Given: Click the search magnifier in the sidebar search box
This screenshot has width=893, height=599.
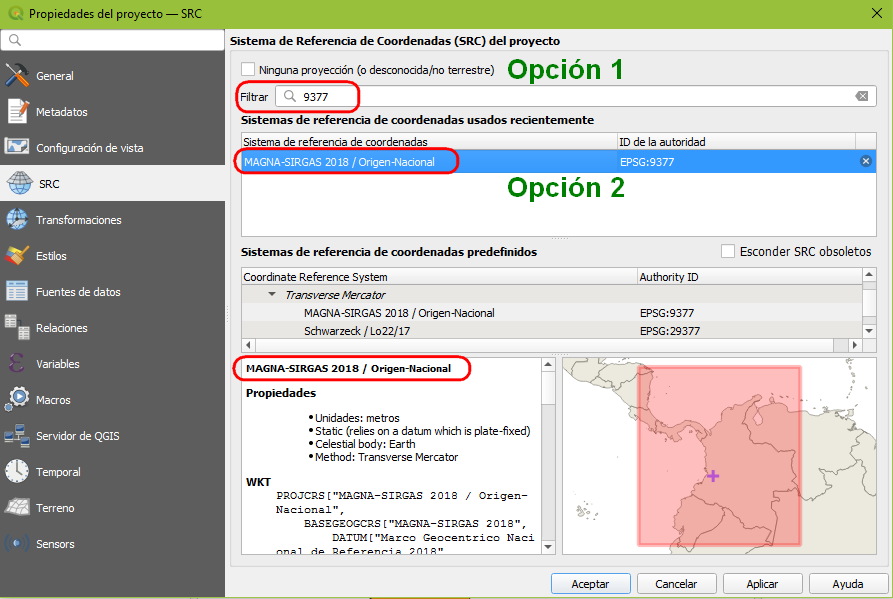Looking at the screenshot, I should [15, 40].
